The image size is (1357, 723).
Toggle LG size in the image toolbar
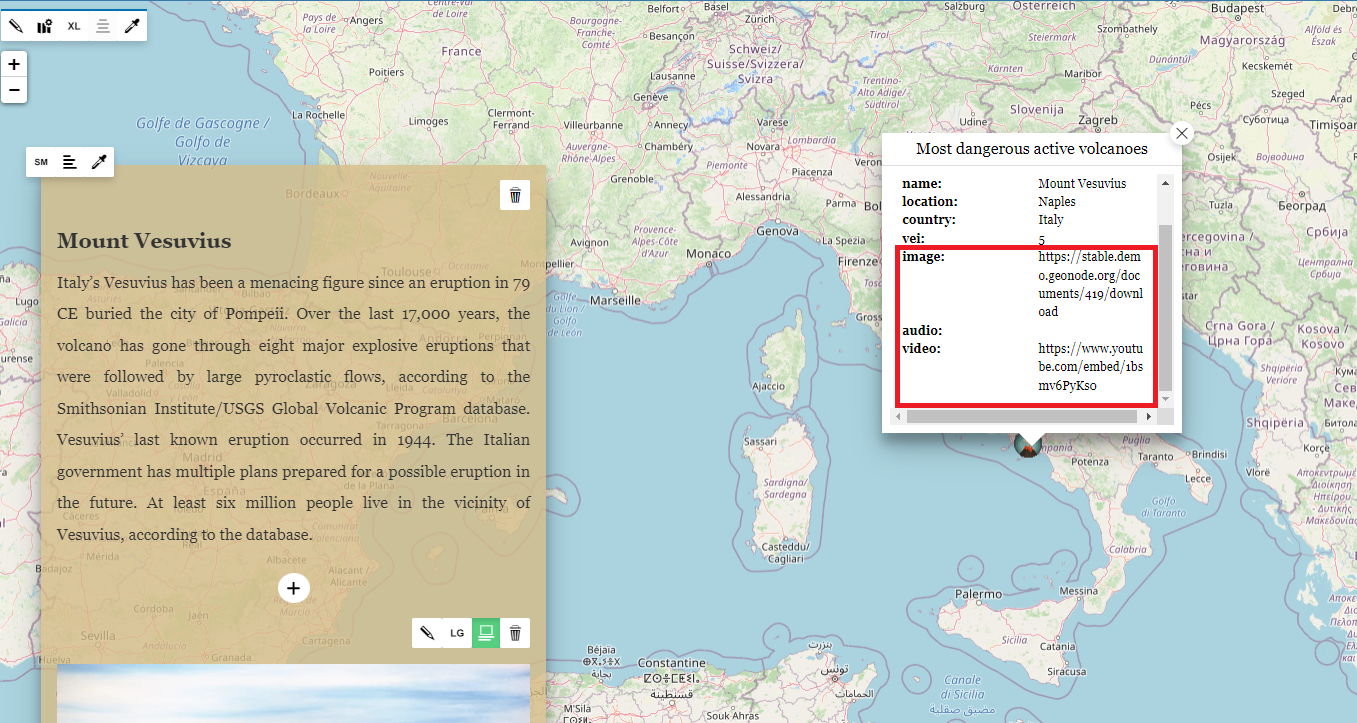(457, 632)
